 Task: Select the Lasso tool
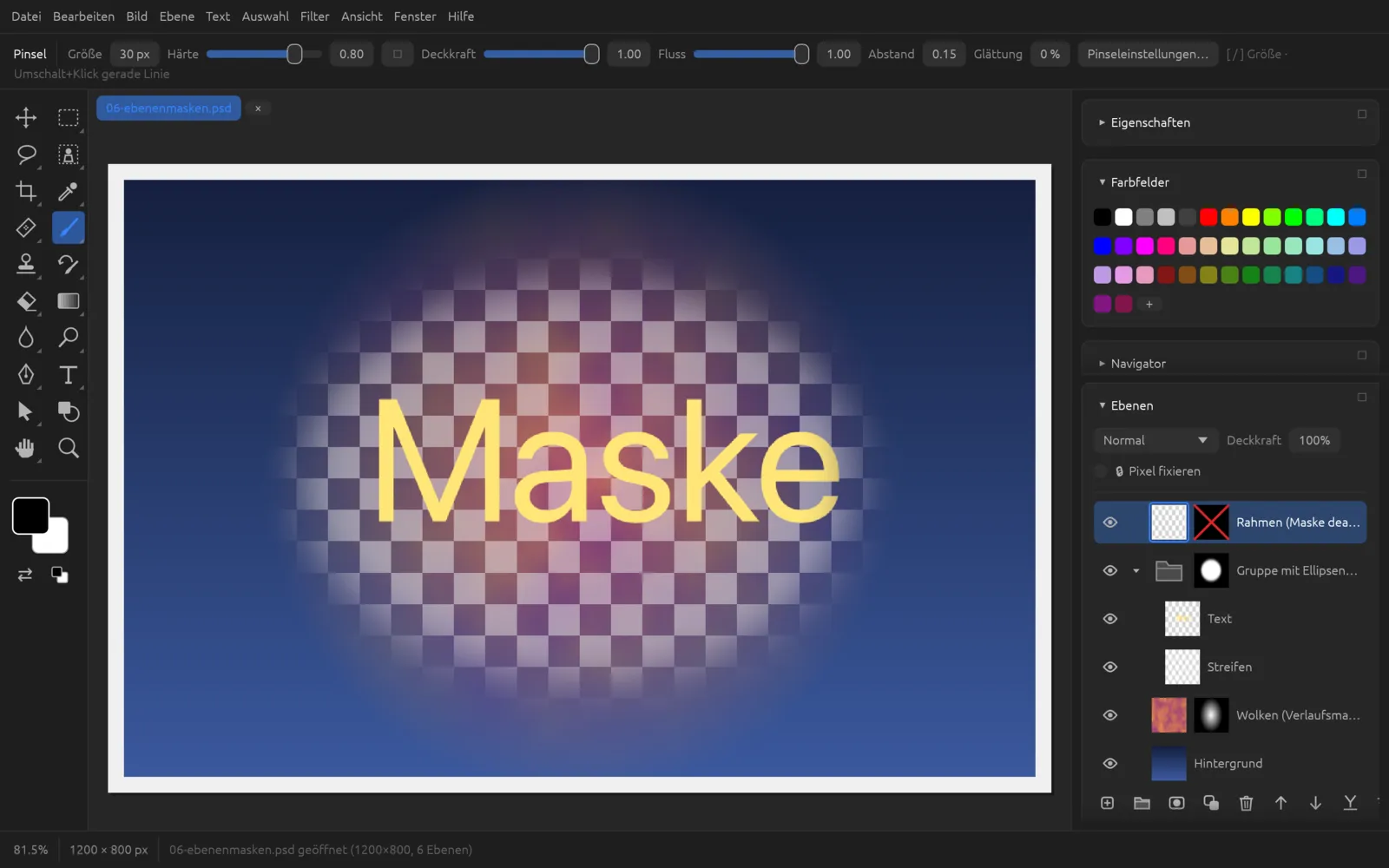pos(26,155)
